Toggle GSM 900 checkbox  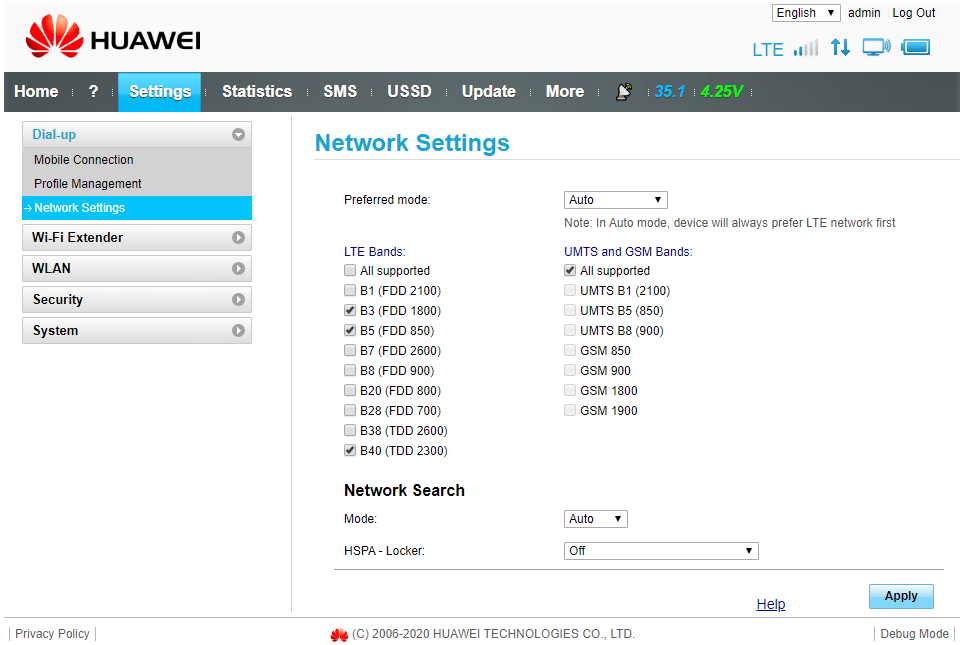click(570, 370)
